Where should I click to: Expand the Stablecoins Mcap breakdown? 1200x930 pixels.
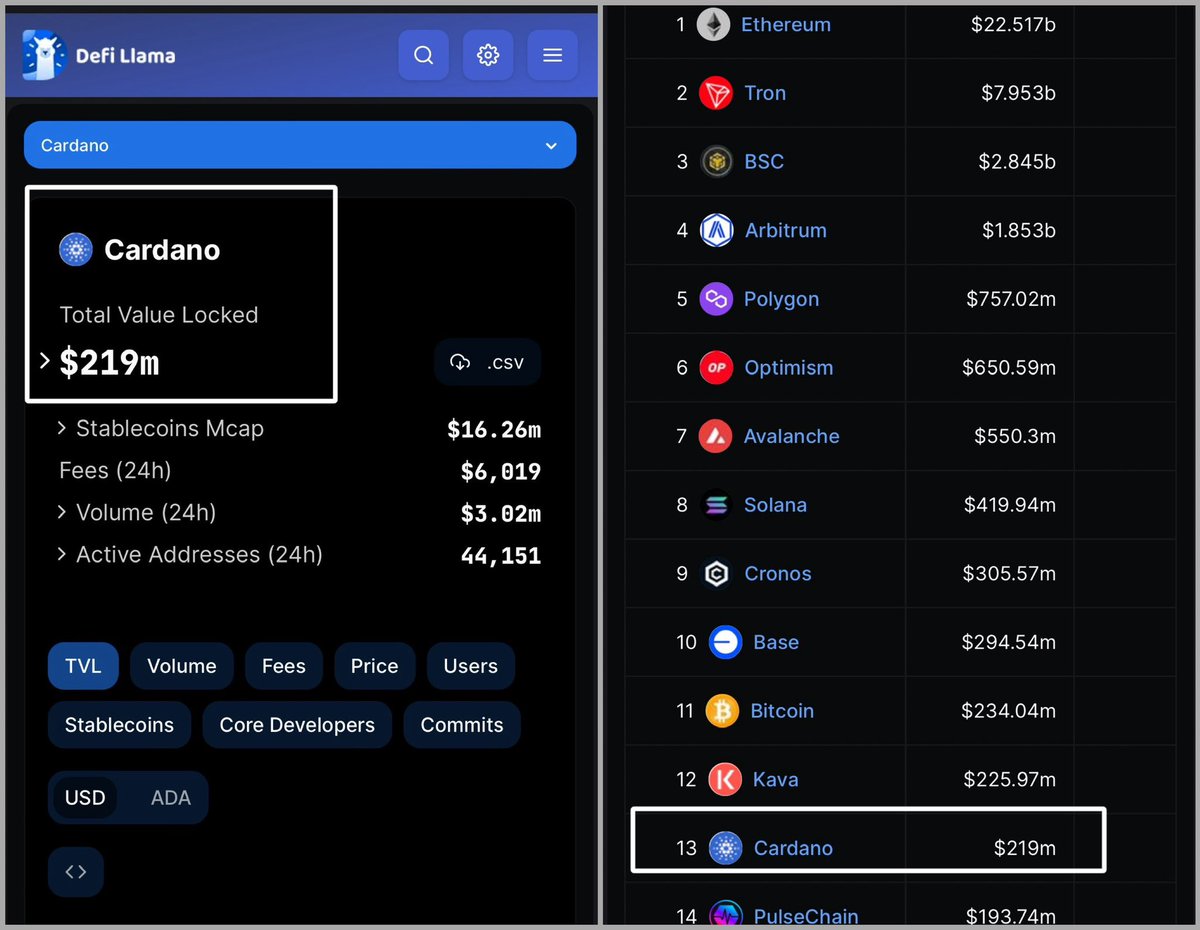coord(62,428)
